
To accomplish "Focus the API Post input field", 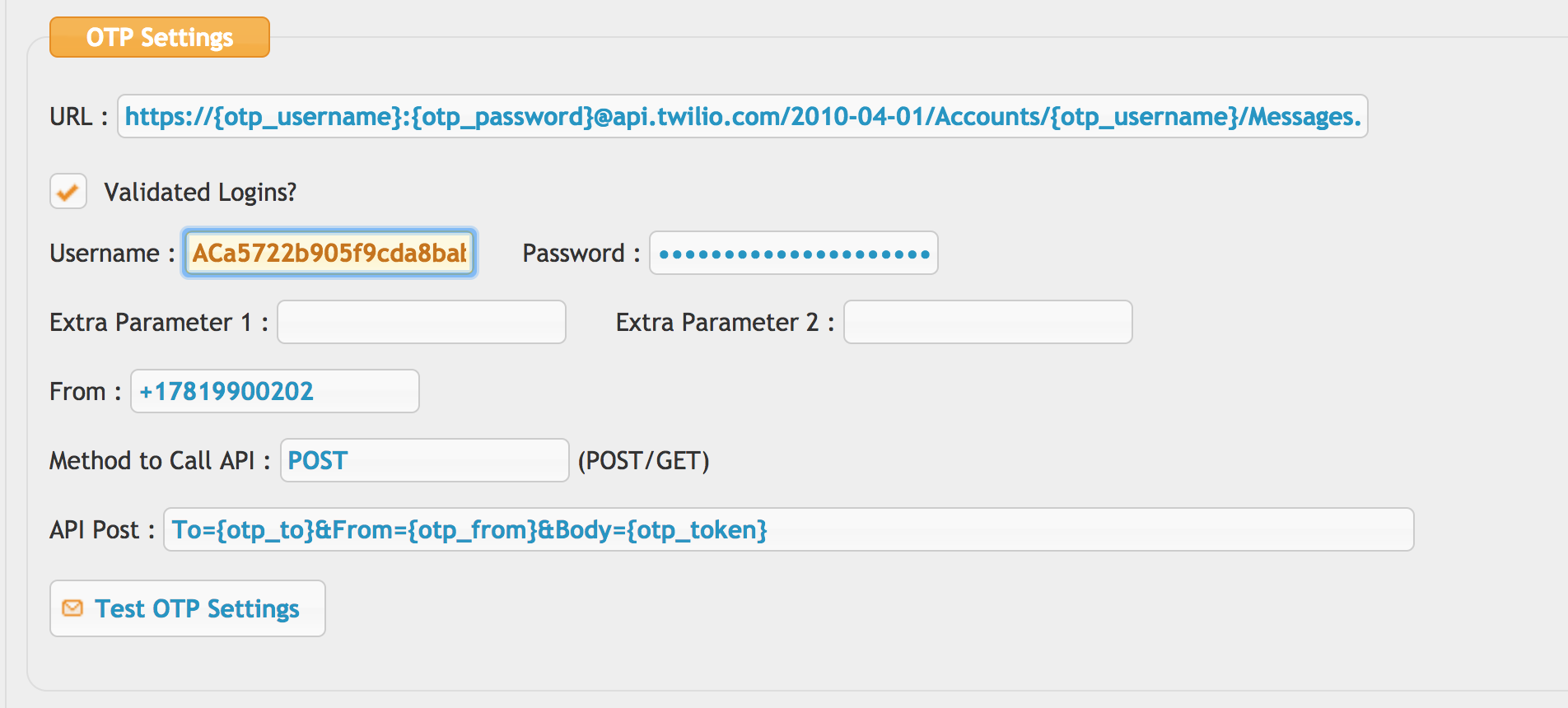I will point(789,529).
